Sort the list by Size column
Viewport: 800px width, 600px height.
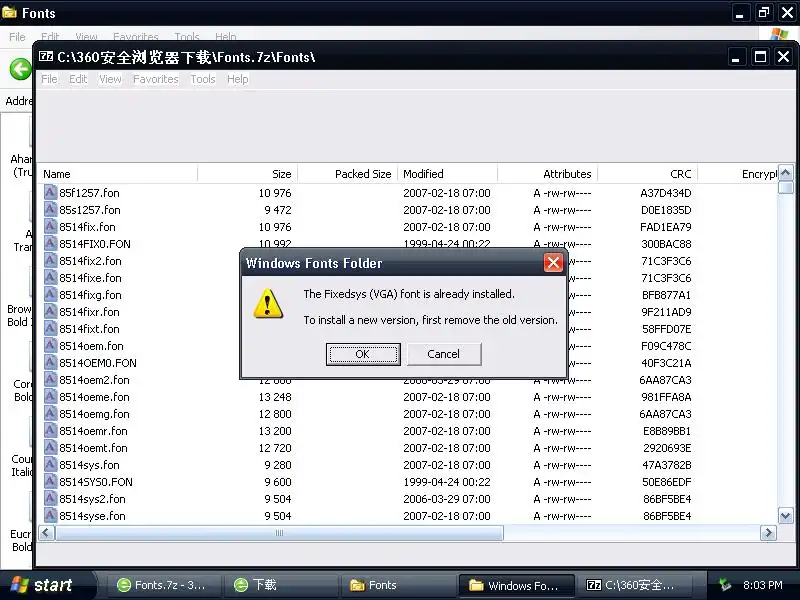[x=247, y=174]
